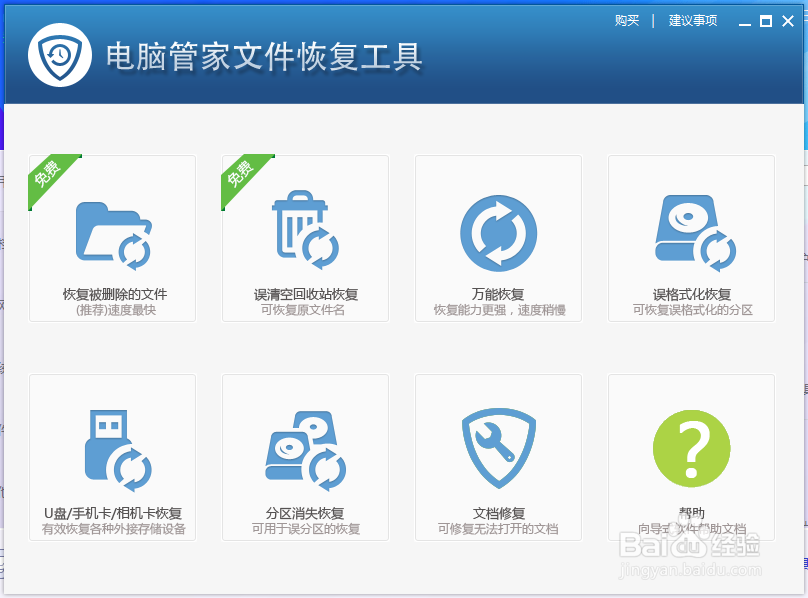Maximize the recovery tool window
This screenshot has height=598, width=808.
[766, 21]
